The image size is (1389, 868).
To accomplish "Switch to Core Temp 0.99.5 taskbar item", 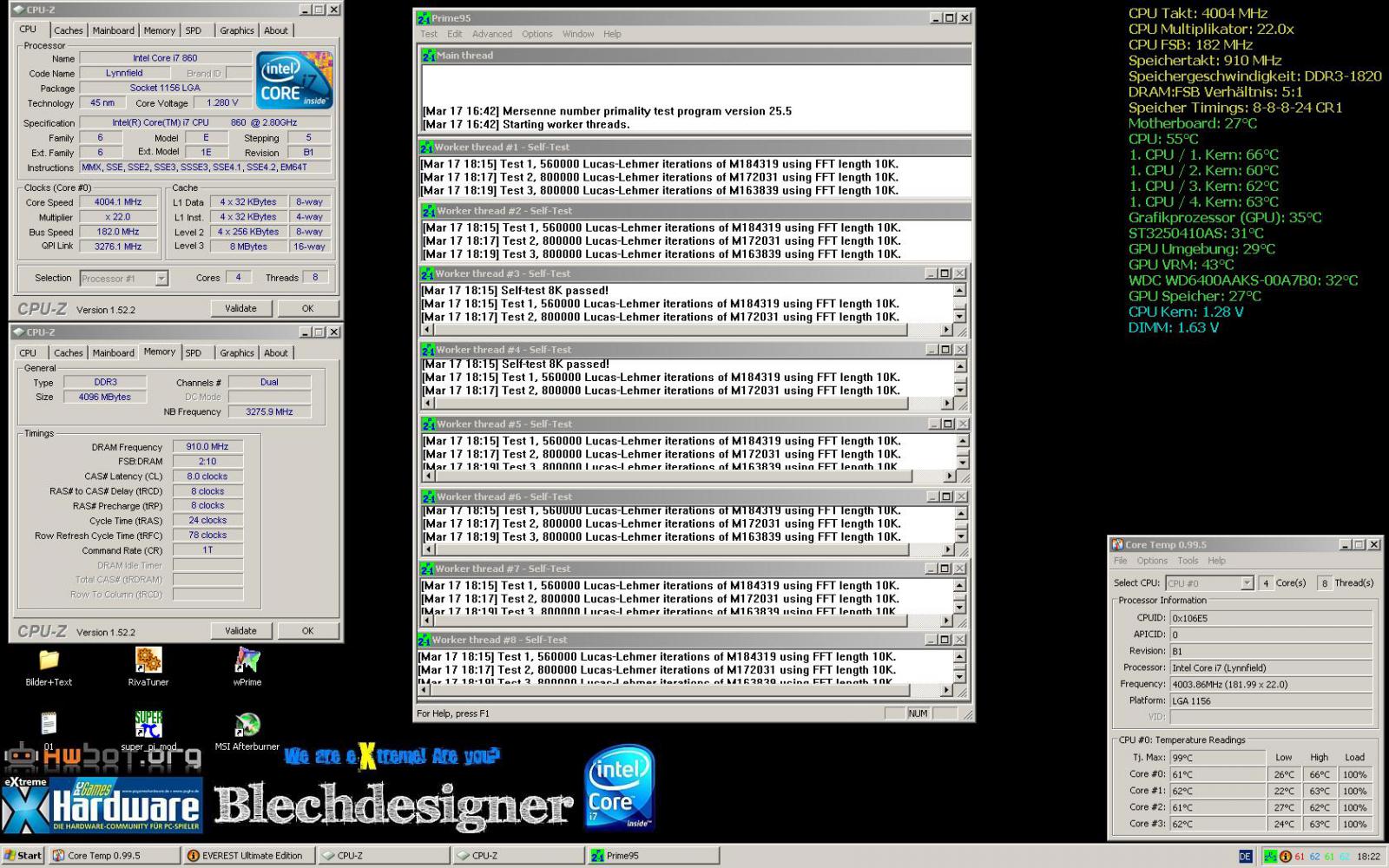I will point(115,856).
